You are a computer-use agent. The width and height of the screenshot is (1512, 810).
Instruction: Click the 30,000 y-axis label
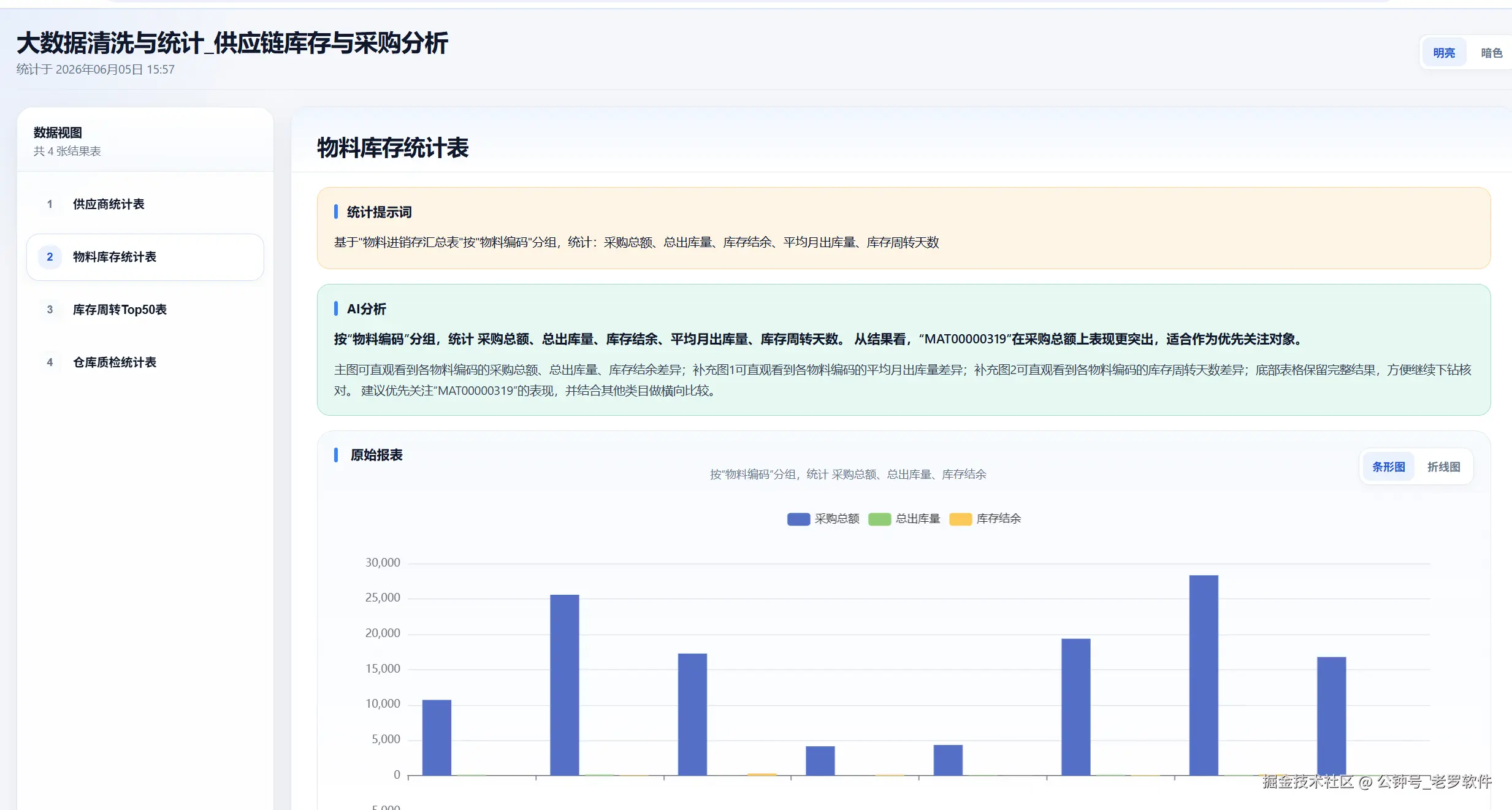(x=383, y=563)
